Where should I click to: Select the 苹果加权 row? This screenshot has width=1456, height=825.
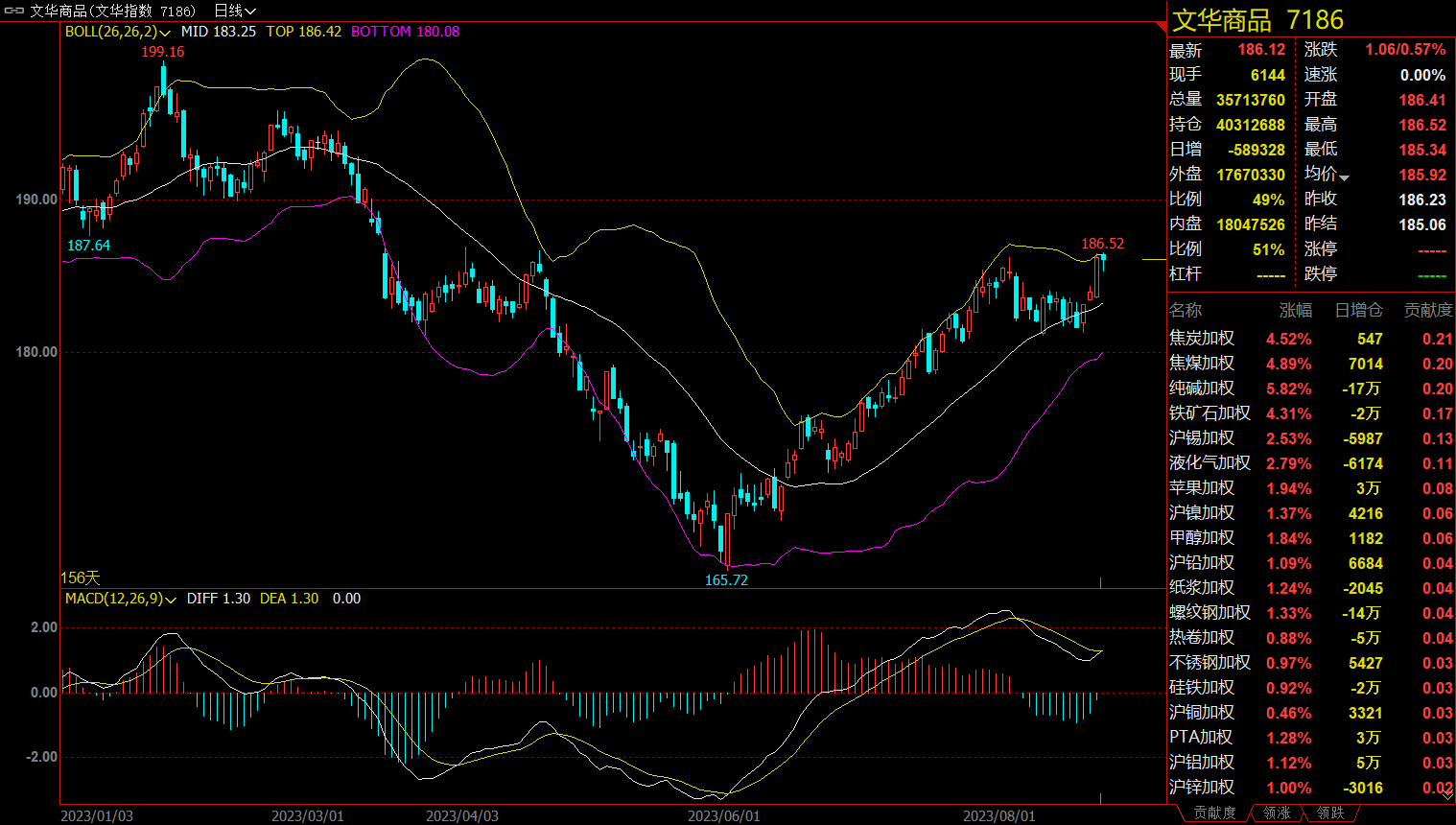tap(1311, 488)
